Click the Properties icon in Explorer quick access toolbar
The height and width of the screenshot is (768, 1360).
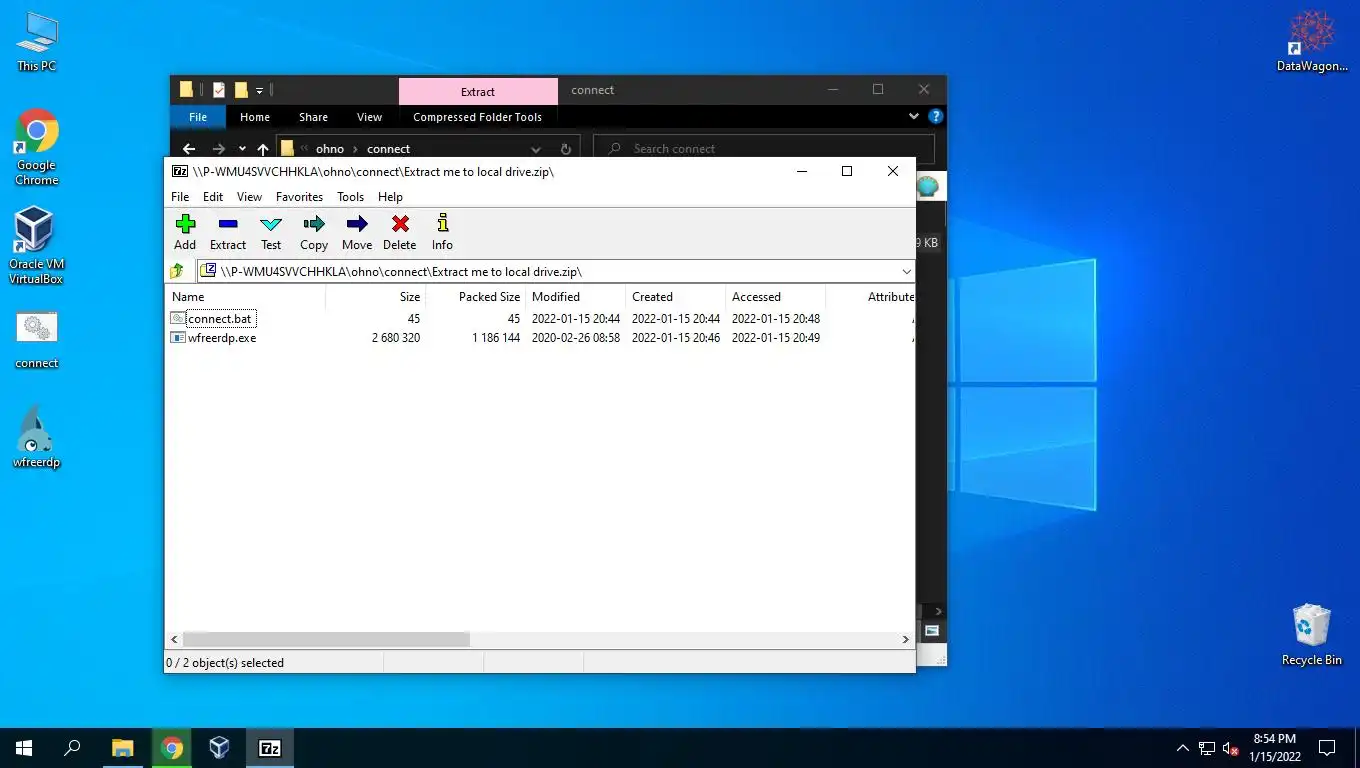click(x=219, y=90)
